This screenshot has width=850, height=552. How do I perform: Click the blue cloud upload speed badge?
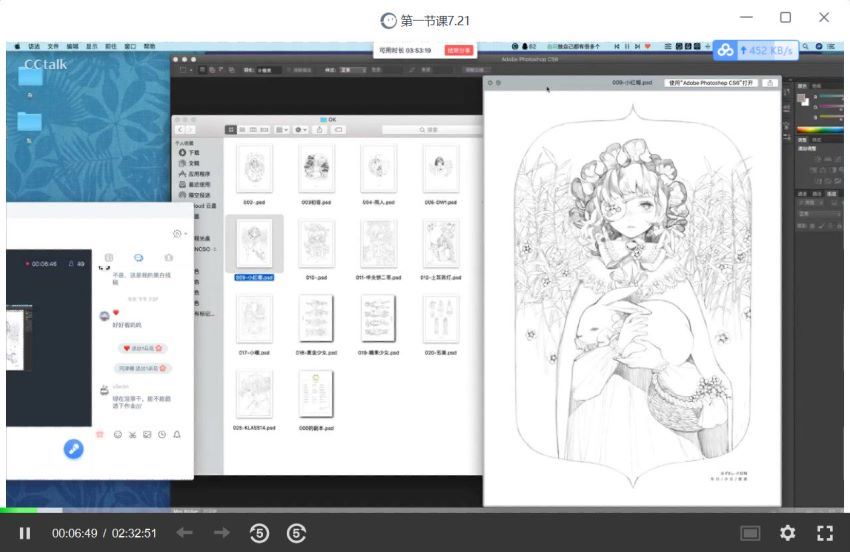[755, 50]
